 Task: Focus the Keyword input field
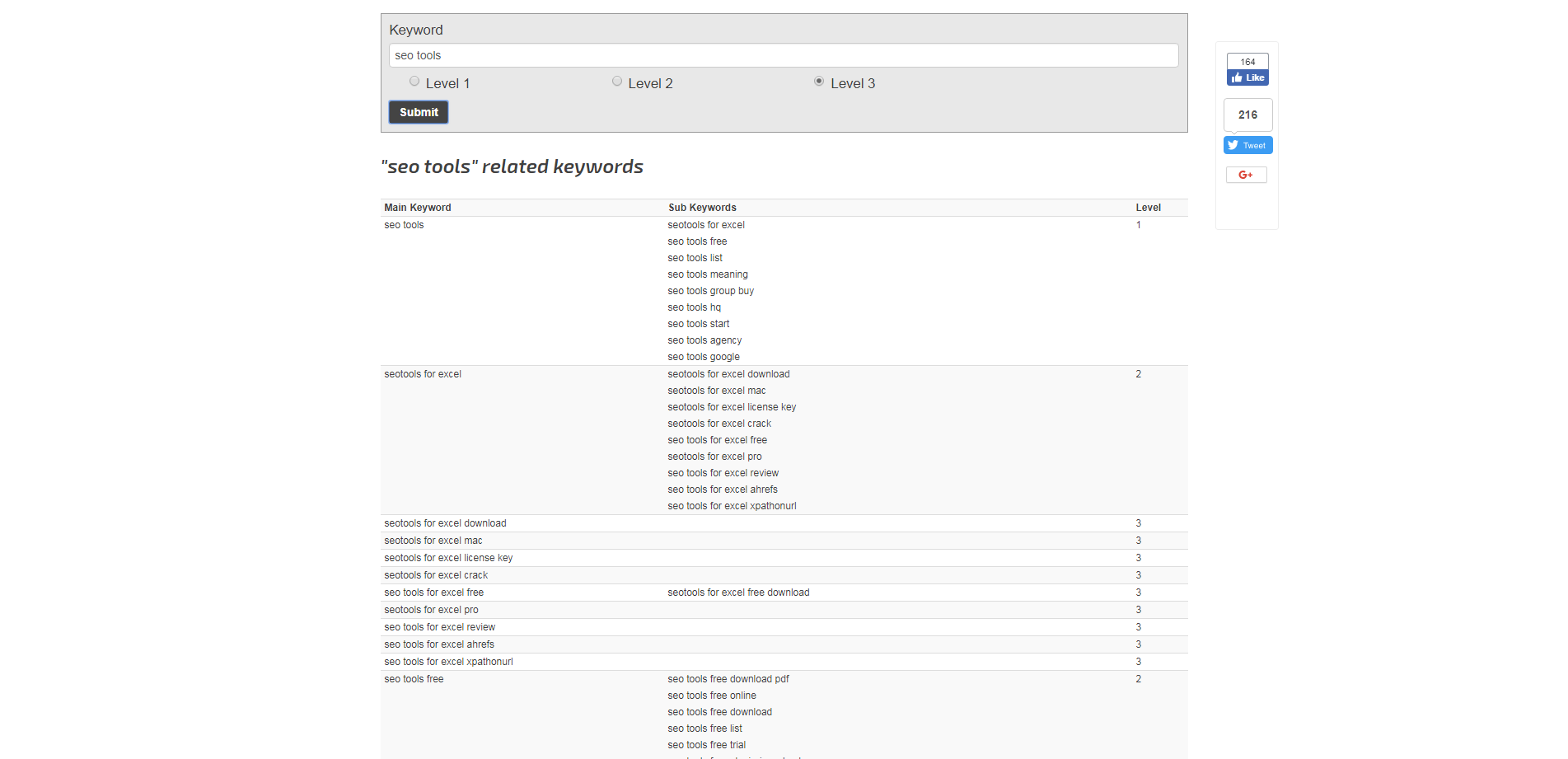pos(784,55)
